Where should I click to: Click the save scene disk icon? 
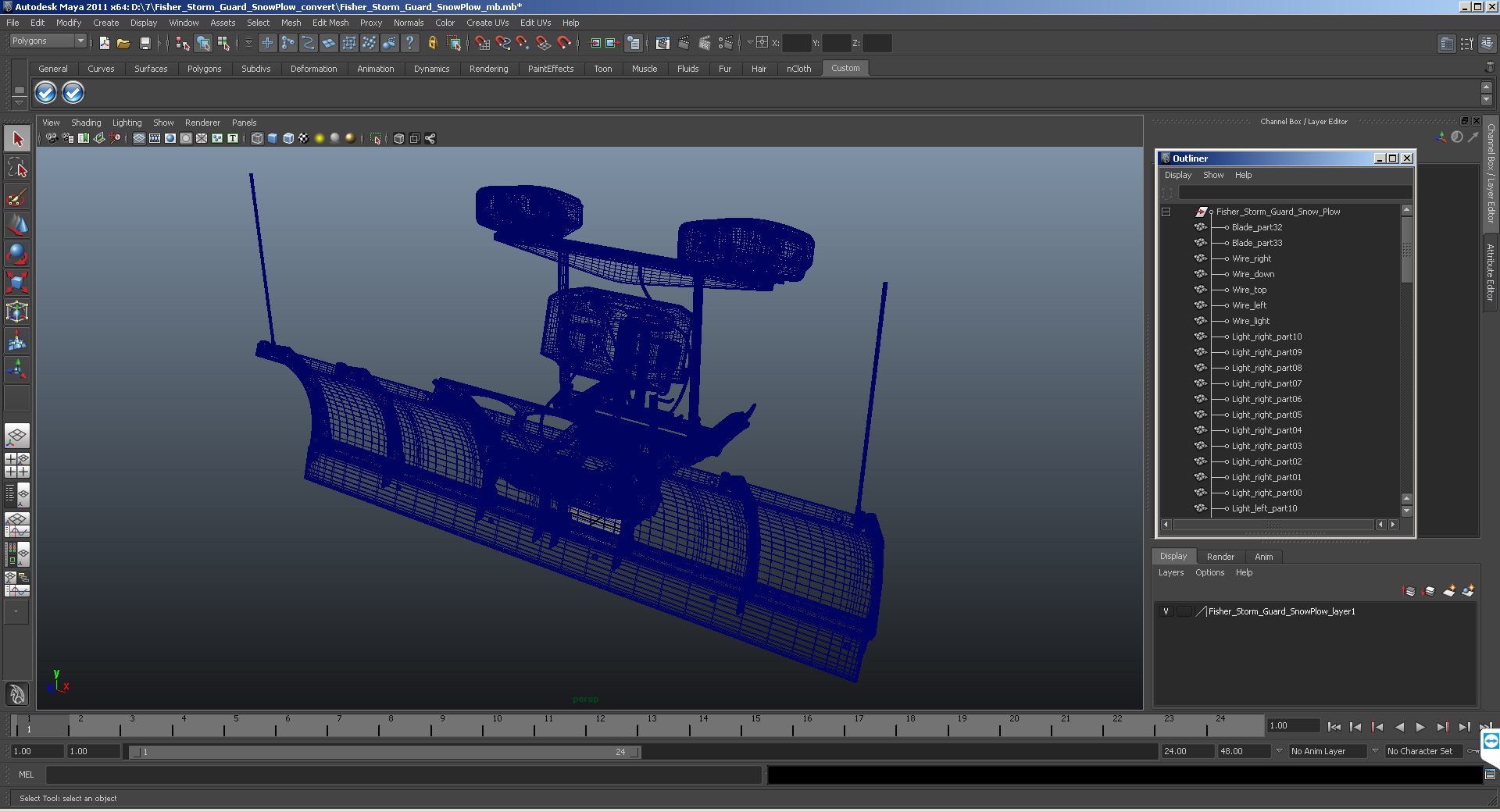pos(145,43)
